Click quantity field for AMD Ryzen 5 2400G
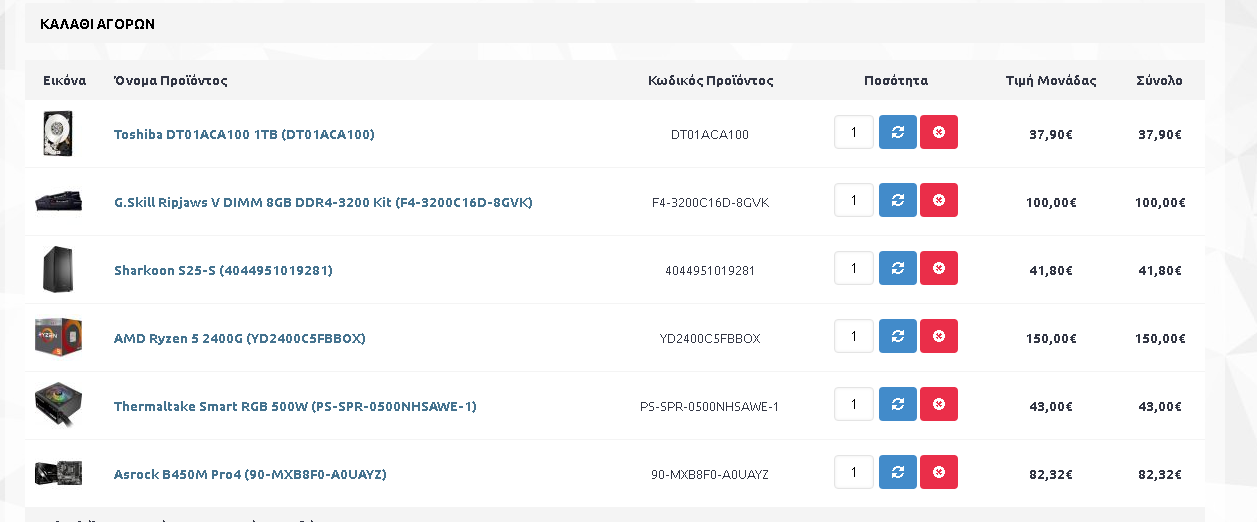 coord(854,336)
